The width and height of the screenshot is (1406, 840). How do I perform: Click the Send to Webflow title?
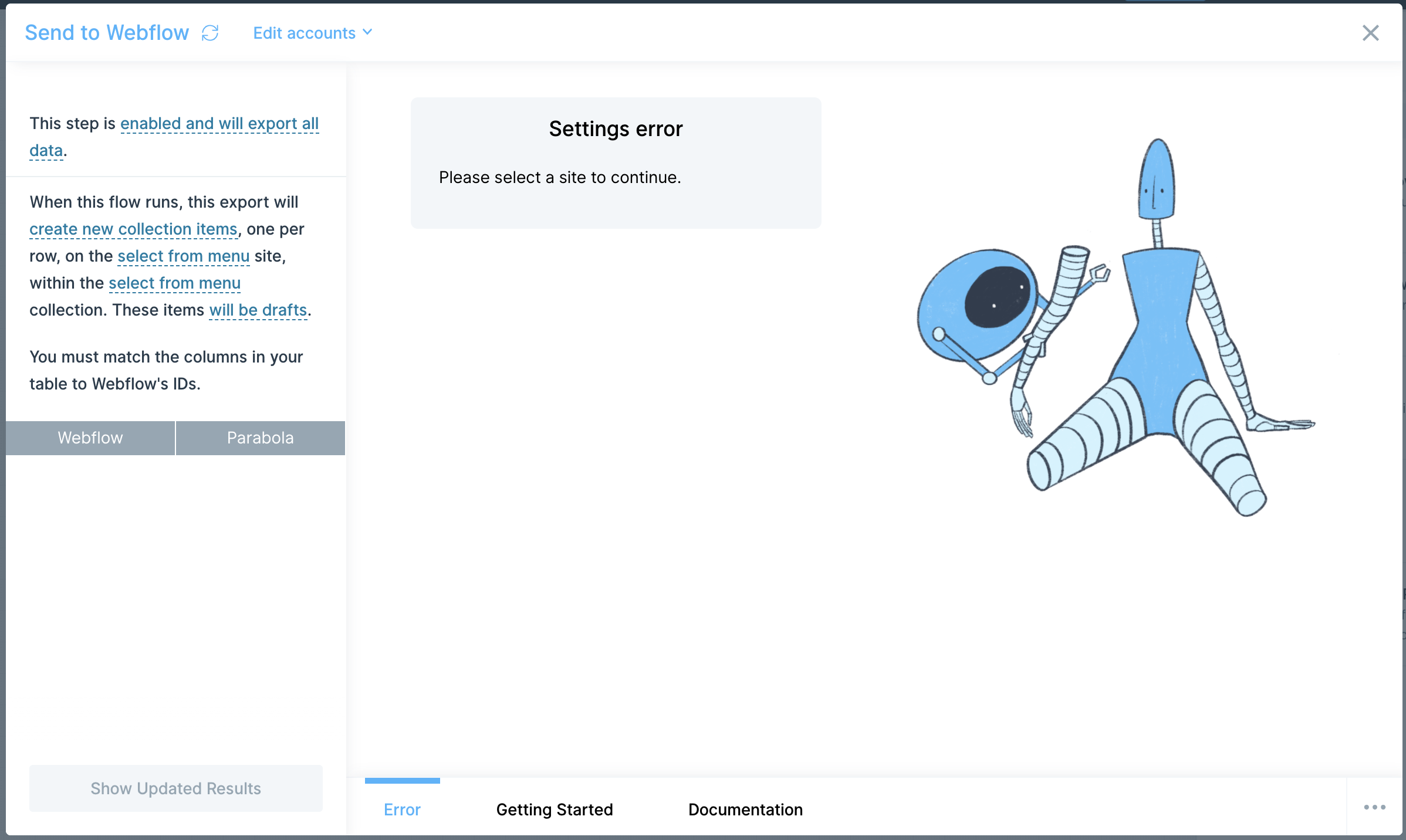click(x=107, y=33)
